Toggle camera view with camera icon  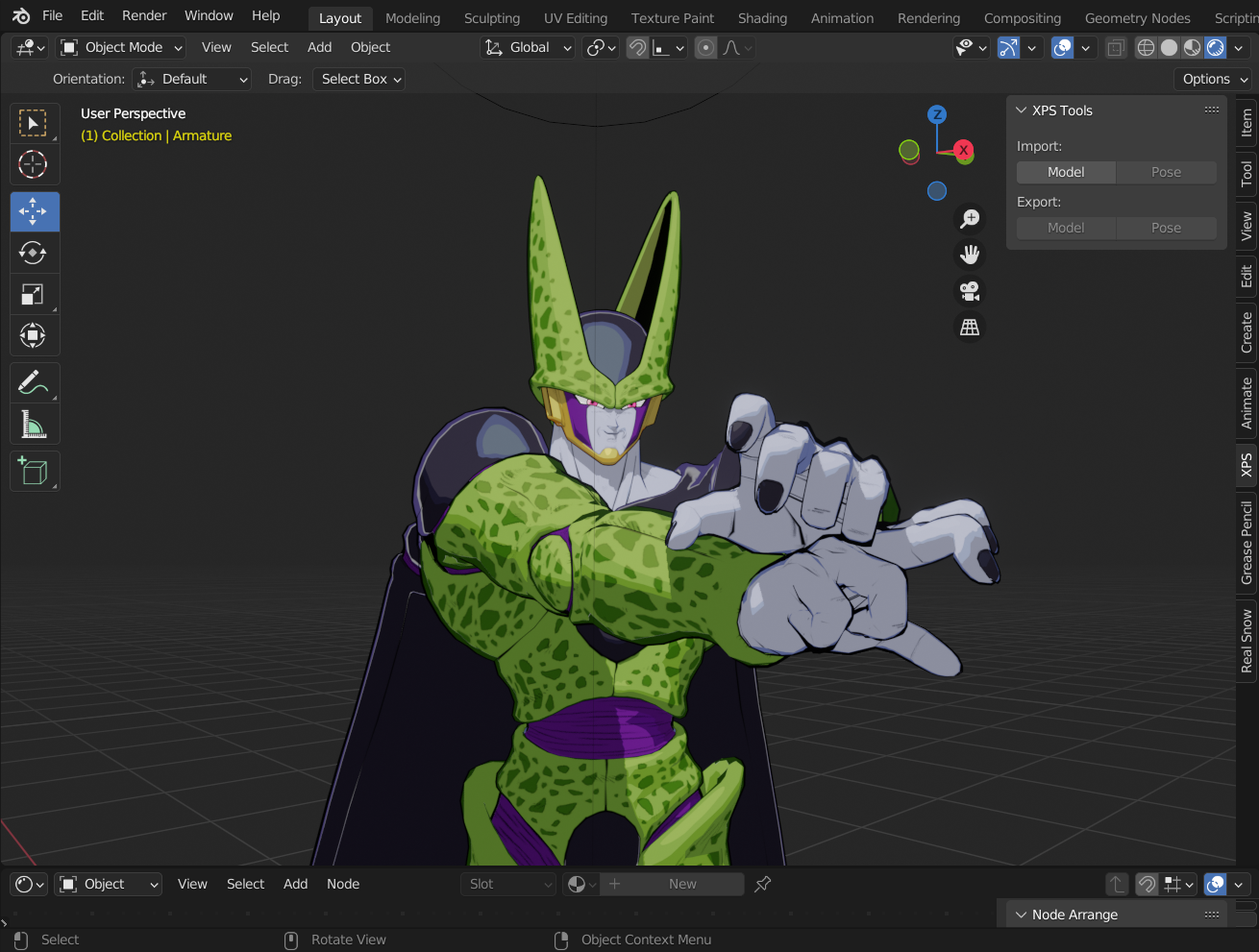(x=970, y=291)
